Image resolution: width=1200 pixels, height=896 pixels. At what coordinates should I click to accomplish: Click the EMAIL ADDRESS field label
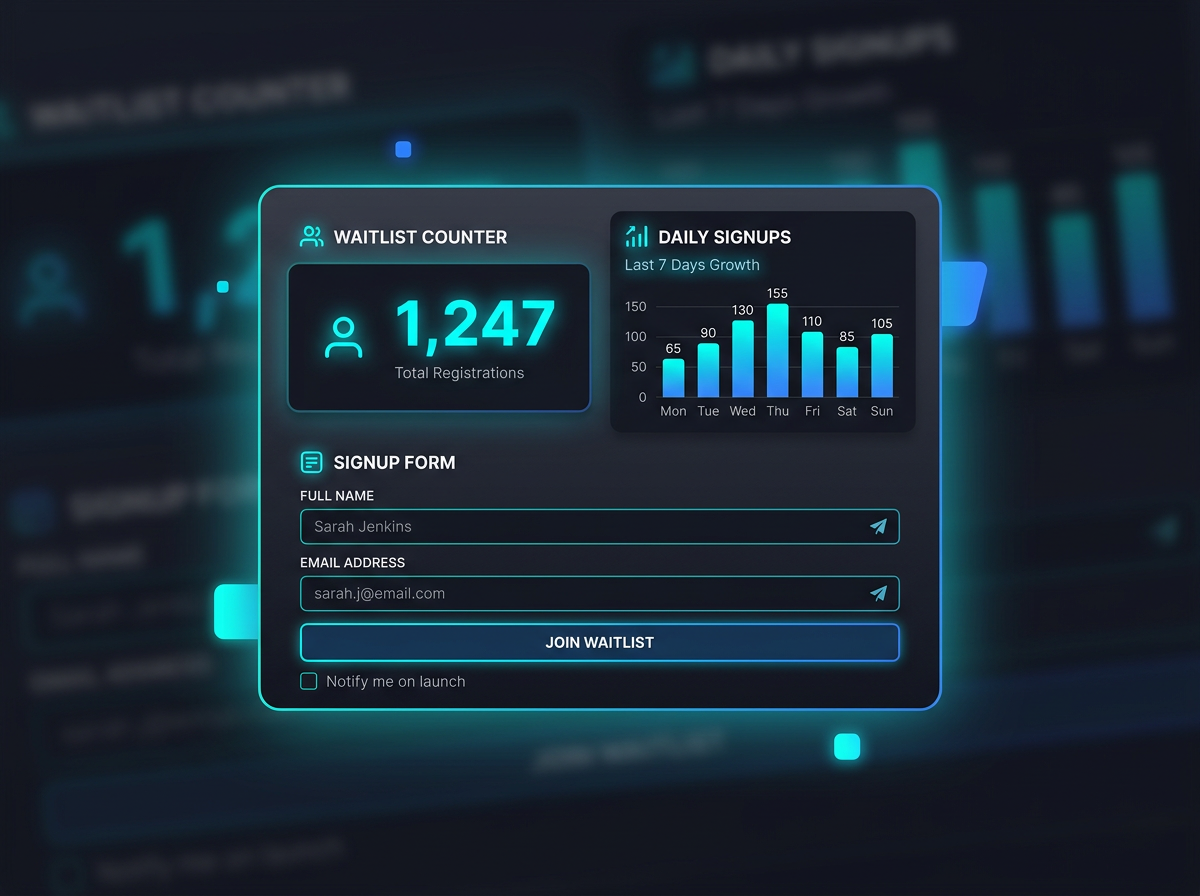pos(352,563)
